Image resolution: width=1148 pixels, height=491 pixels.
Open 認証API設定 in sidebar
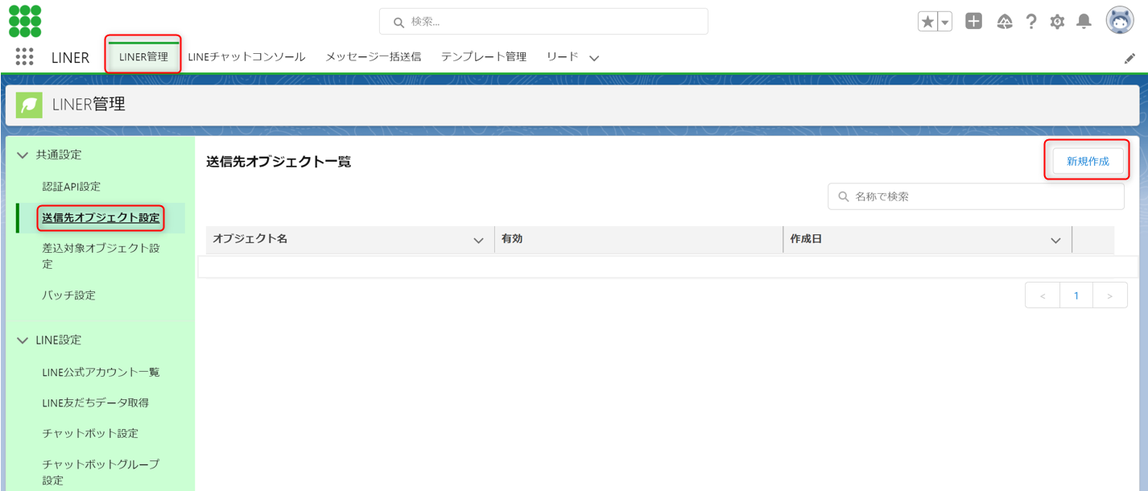[71, 187]
